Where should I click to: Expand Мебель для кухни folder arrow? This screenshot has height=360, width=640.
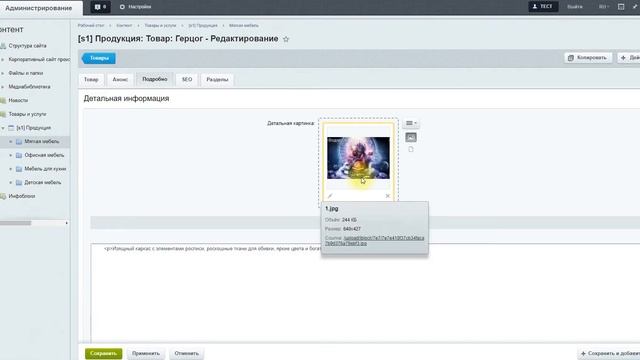point(11,169)
